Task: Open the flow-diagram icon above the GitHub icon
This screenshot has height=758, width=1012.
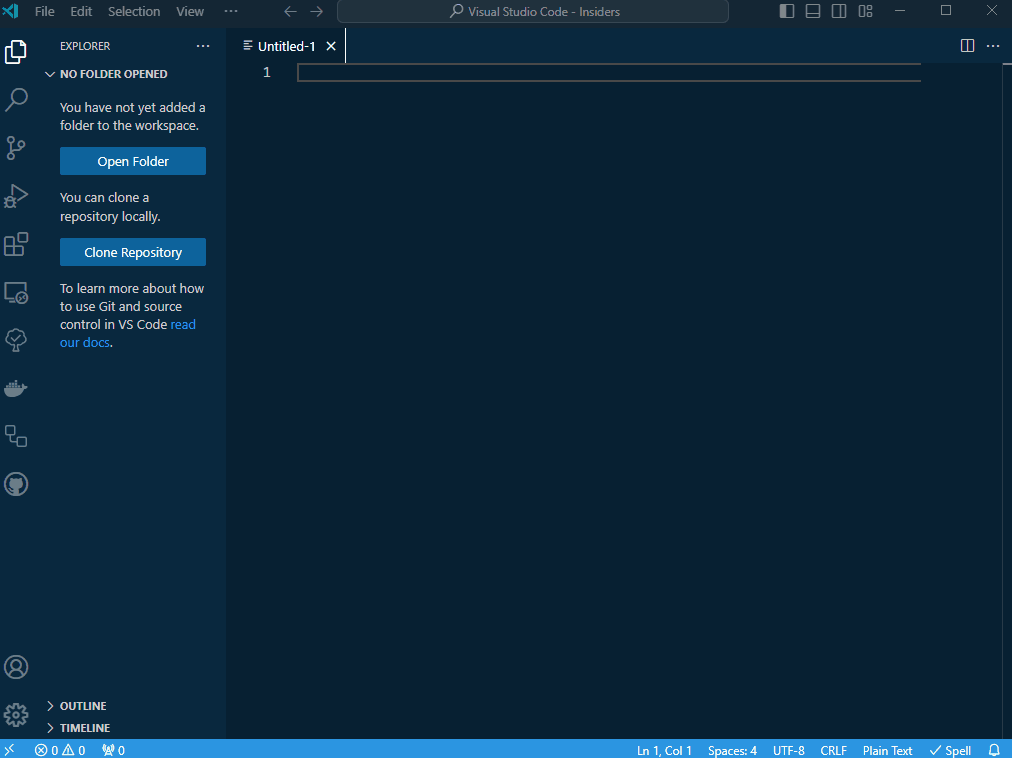Action: coord(15,436)
